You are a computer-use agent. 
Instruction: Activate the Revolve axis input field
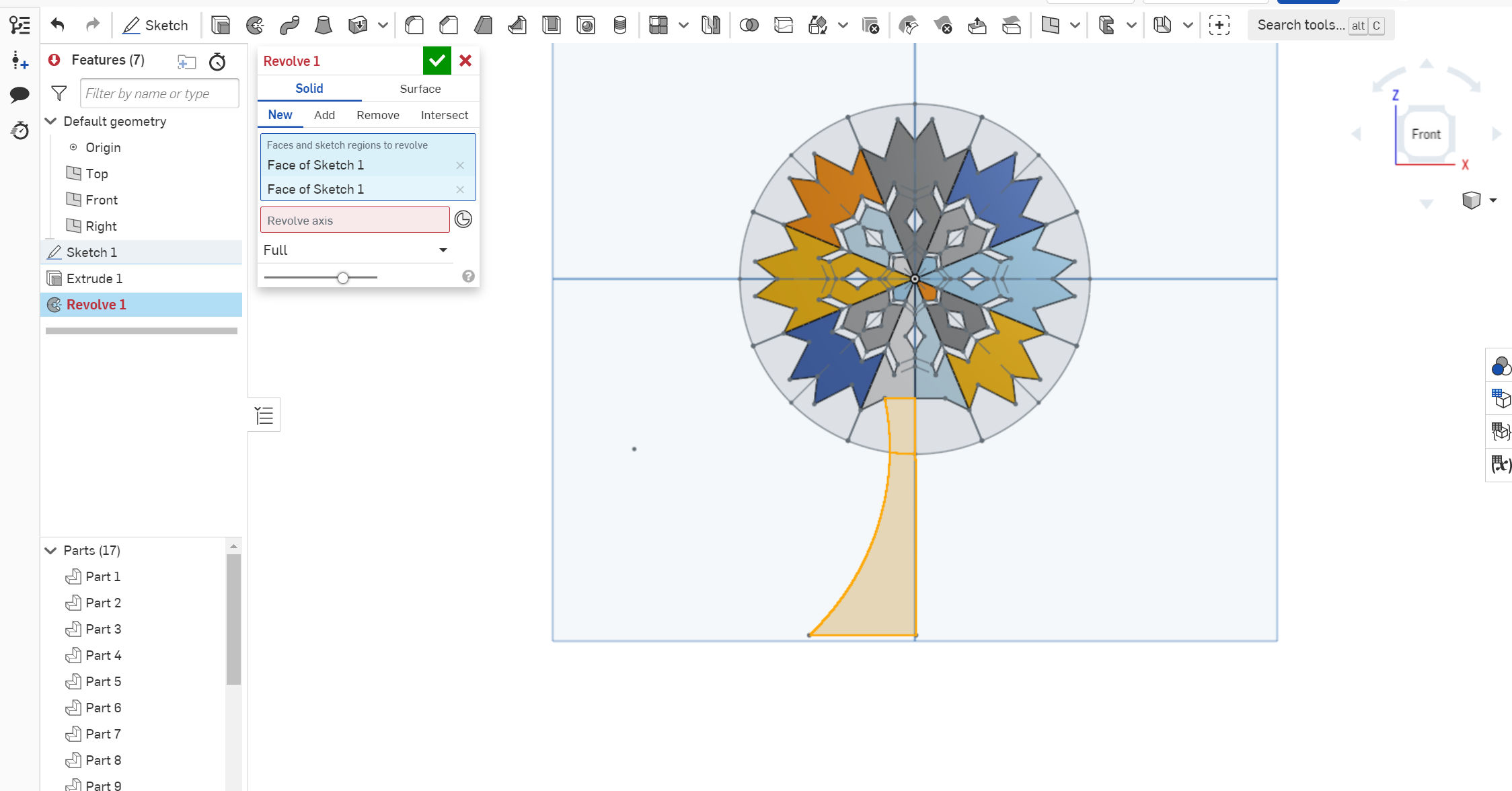(354, 219)
